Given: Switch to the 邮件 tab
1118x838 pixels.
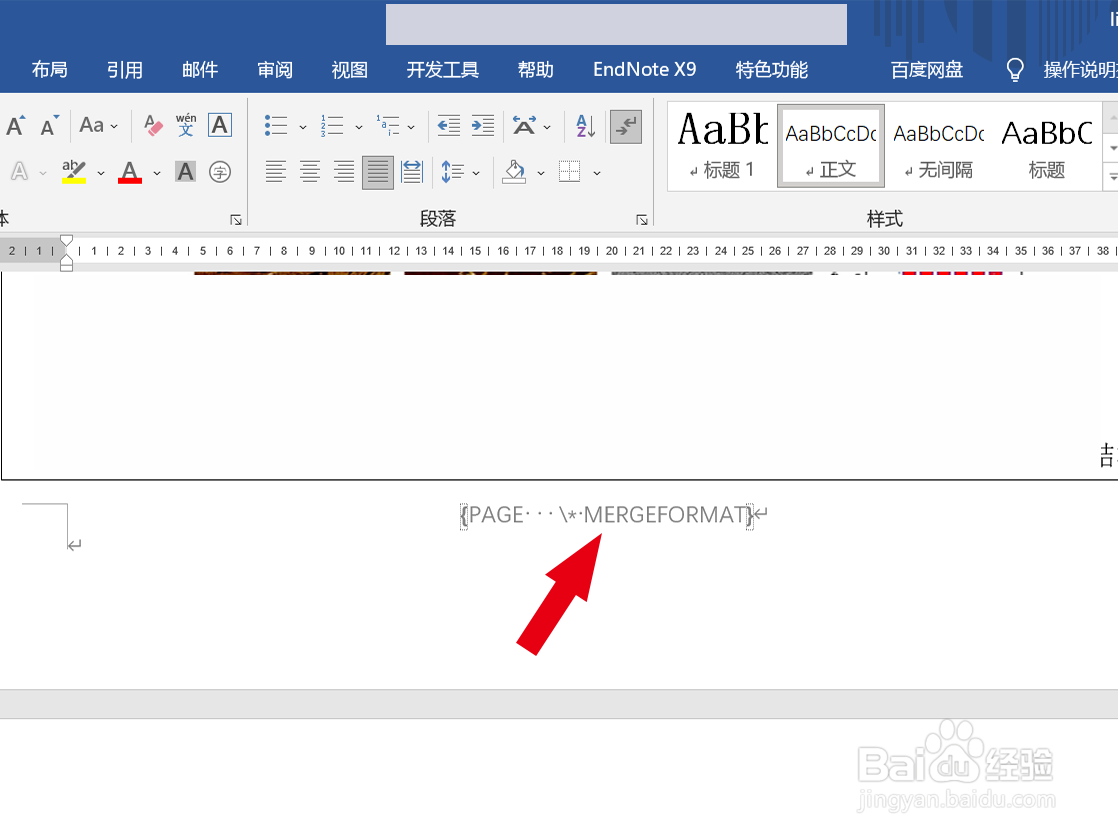Looking at the screenshot, I should click(x=200, y=69).
